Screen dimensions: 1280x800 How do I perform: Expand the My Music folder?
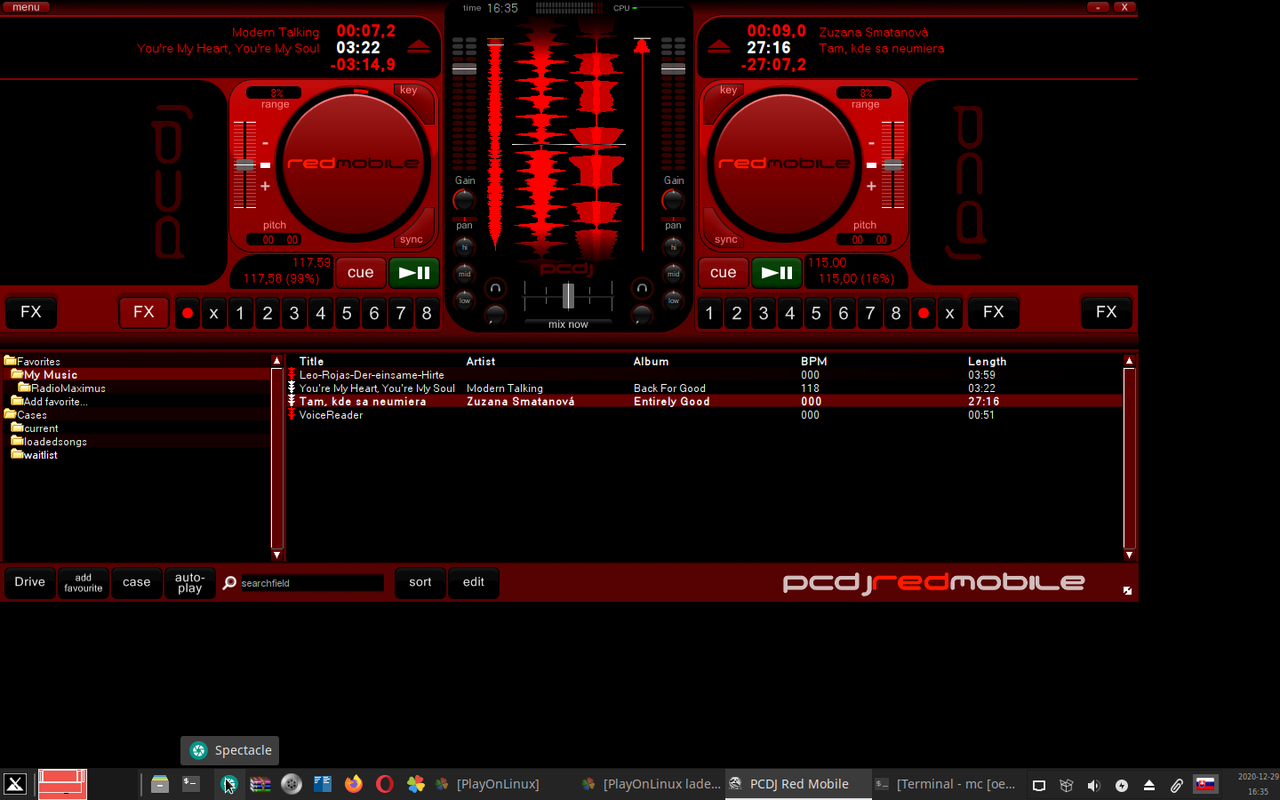click(45, 375)
